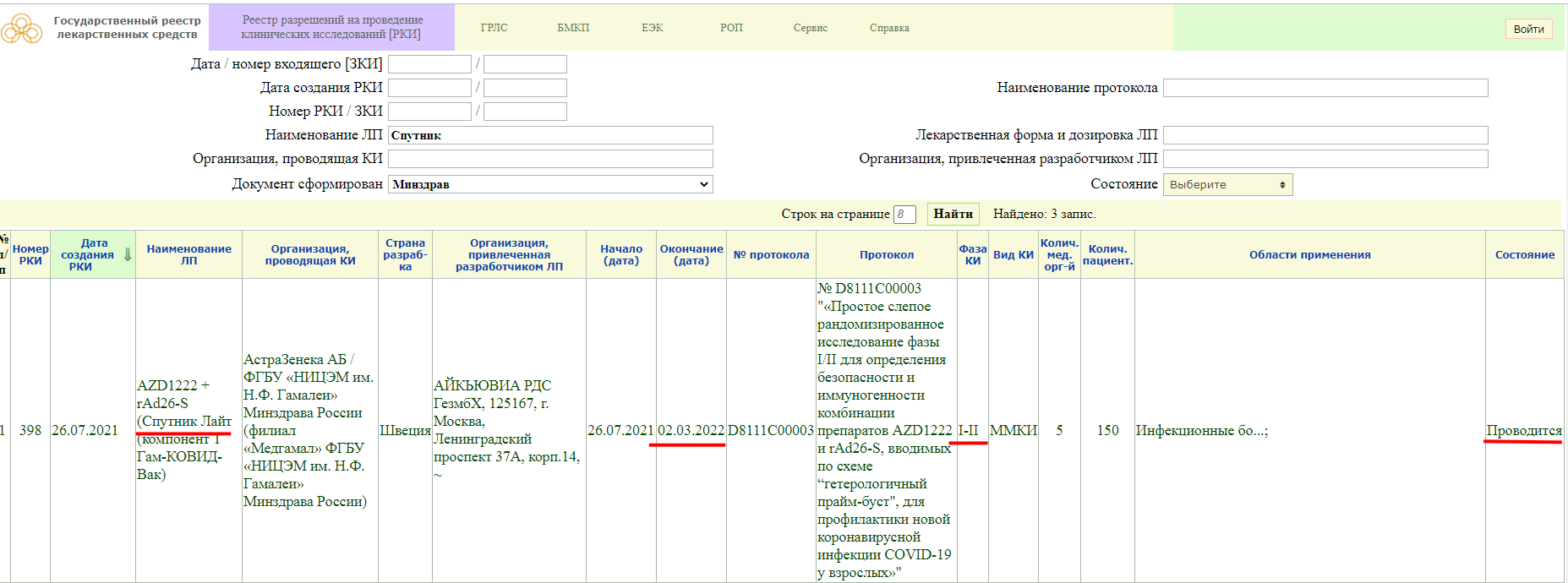
Task: Sort by Организация, проводящая КИ column
Action: [x=310, y=254]
